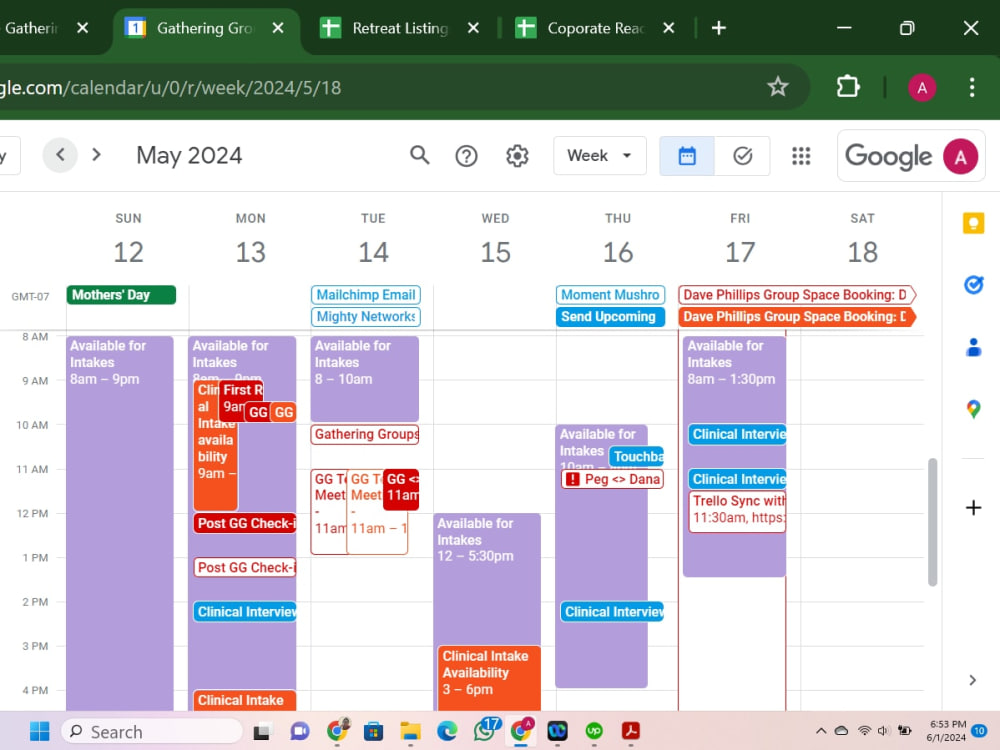Open Google apps grid
Image resolution: width=1000 pixels, height=750 pixels.
pos(801,156)
